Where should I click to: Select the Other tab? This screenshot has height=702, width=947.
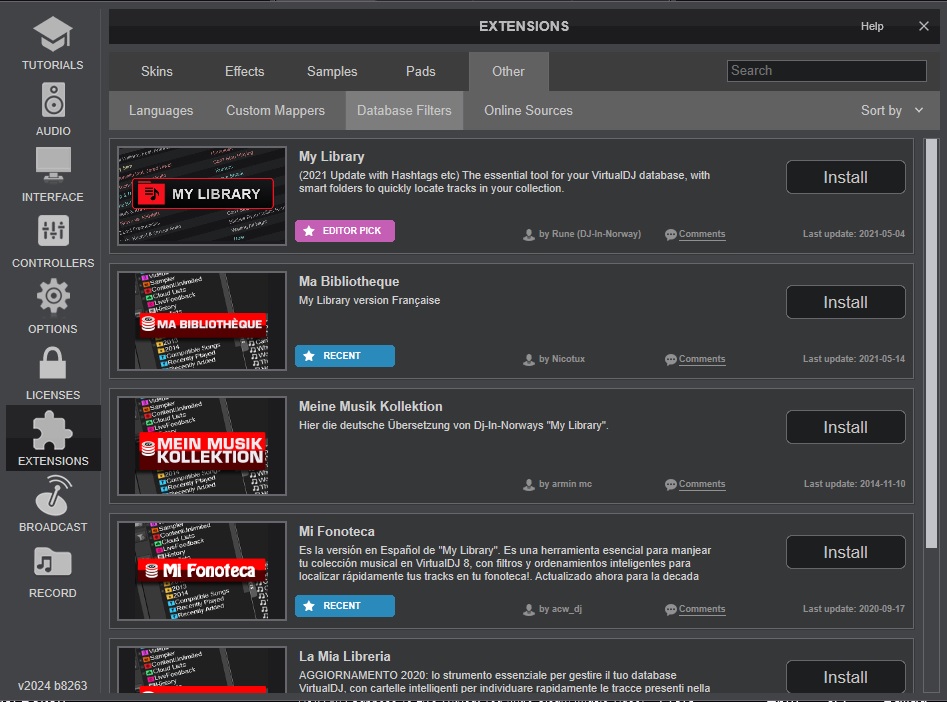click(509, 71)
